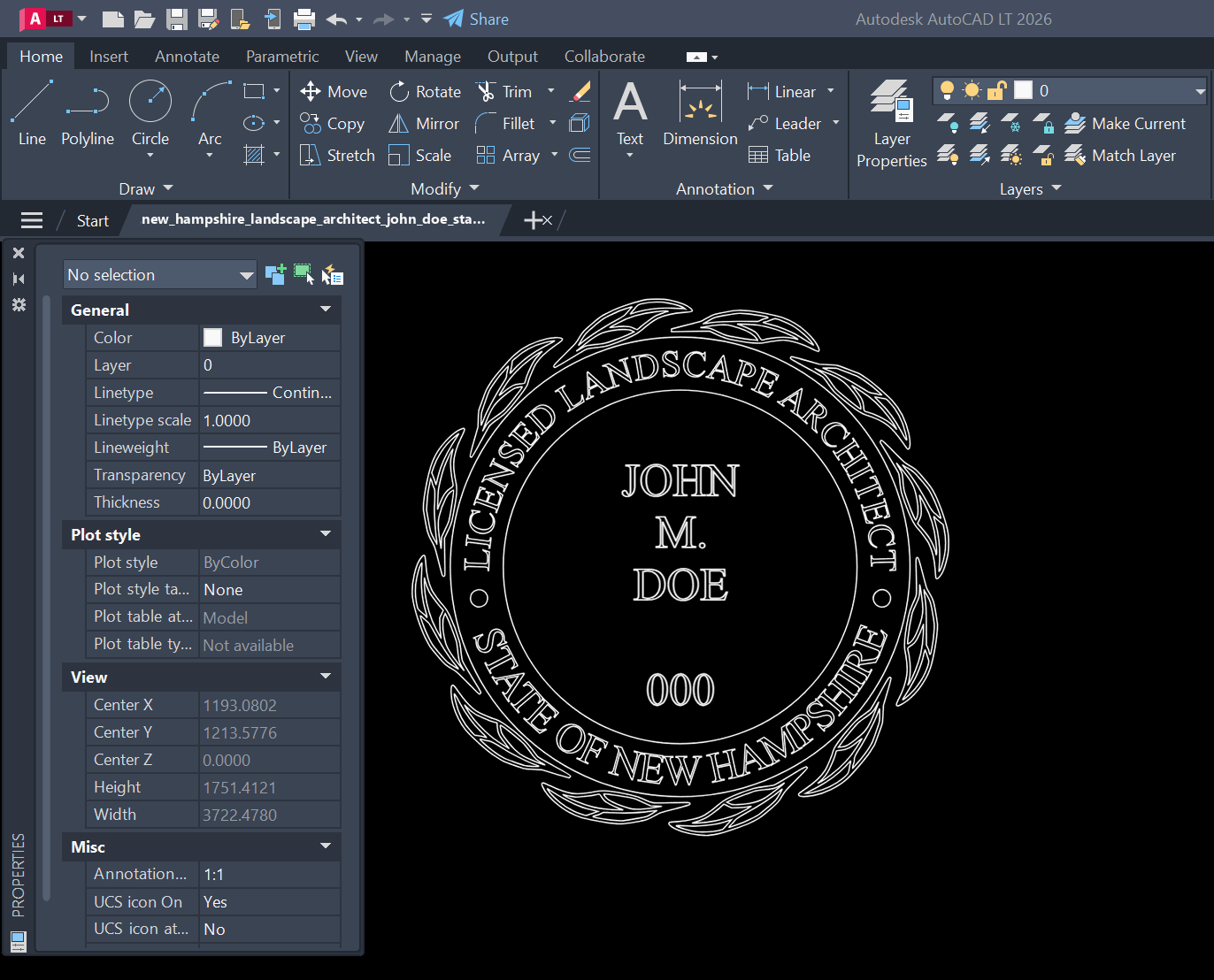Image resolution: width=1214 pixels, height=980 pixels.
Task: Open the layer name dropdown list
Action: pyautogui.click(x=1200, y=90)
